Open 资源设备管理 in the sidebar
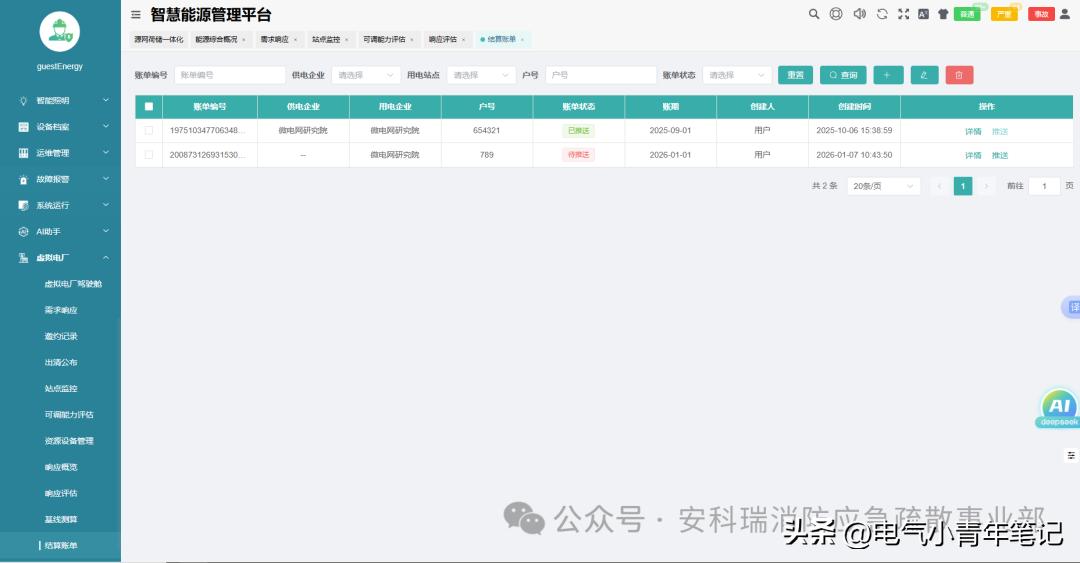The height and width of the screenshot is (563, 1080). point(69,441)
